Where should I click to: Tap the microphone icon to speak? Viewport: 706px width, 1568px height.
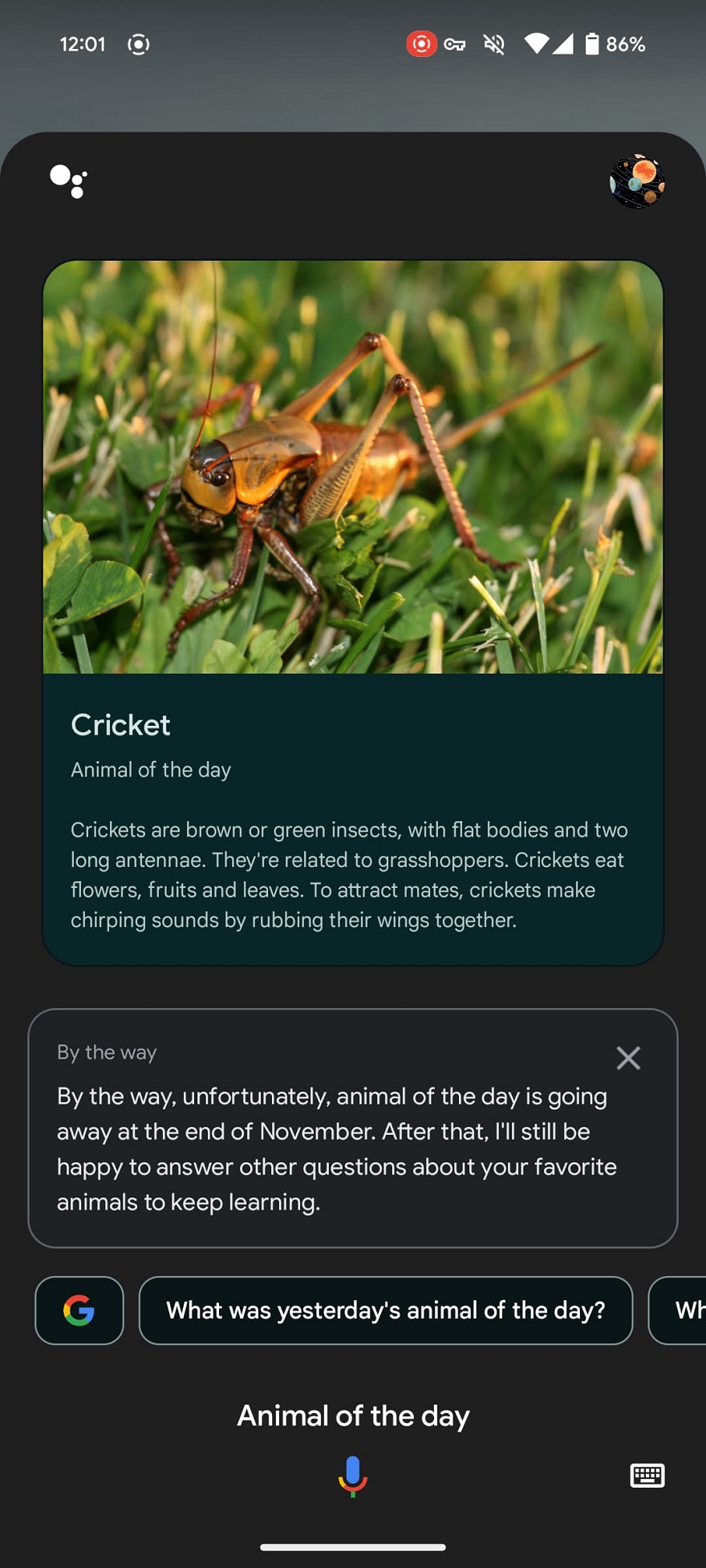coord(353,1476)
